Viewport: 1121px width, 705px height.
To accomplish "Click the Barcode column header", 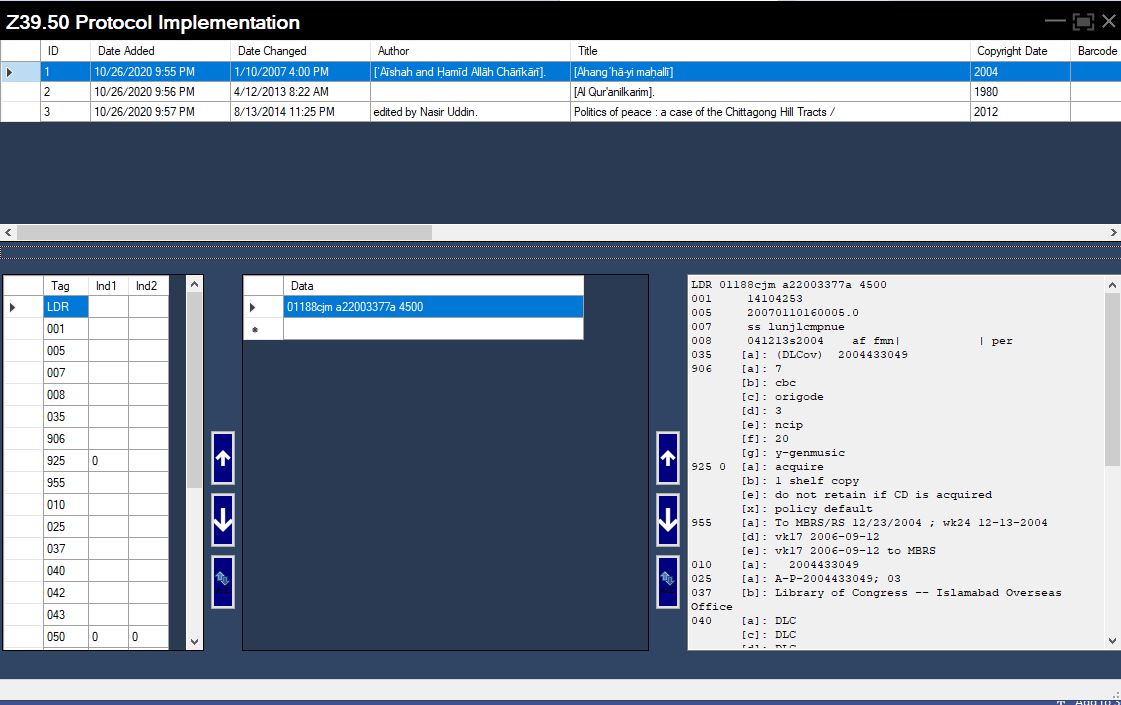I will 1096,50.
